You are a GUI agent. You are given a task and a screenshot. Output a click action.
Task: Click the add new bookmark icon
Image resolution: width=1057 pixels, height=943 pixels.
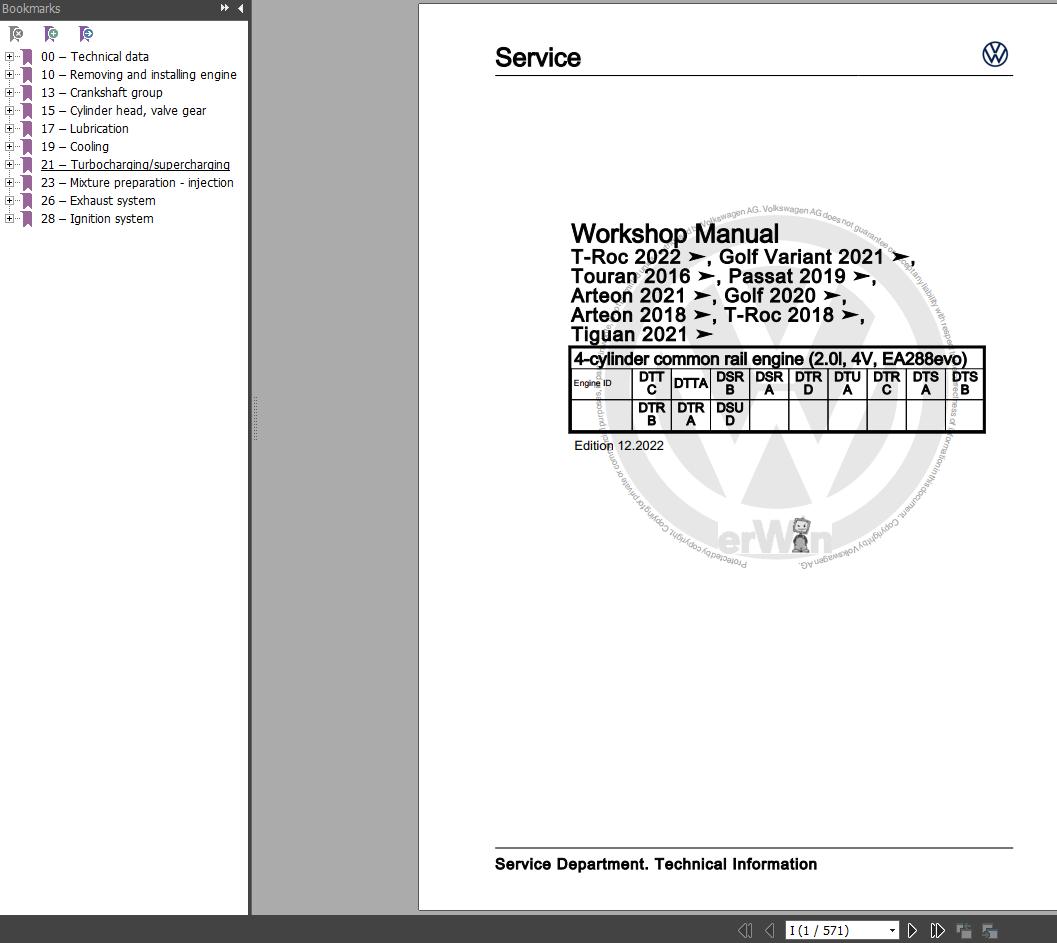point(51,33)
